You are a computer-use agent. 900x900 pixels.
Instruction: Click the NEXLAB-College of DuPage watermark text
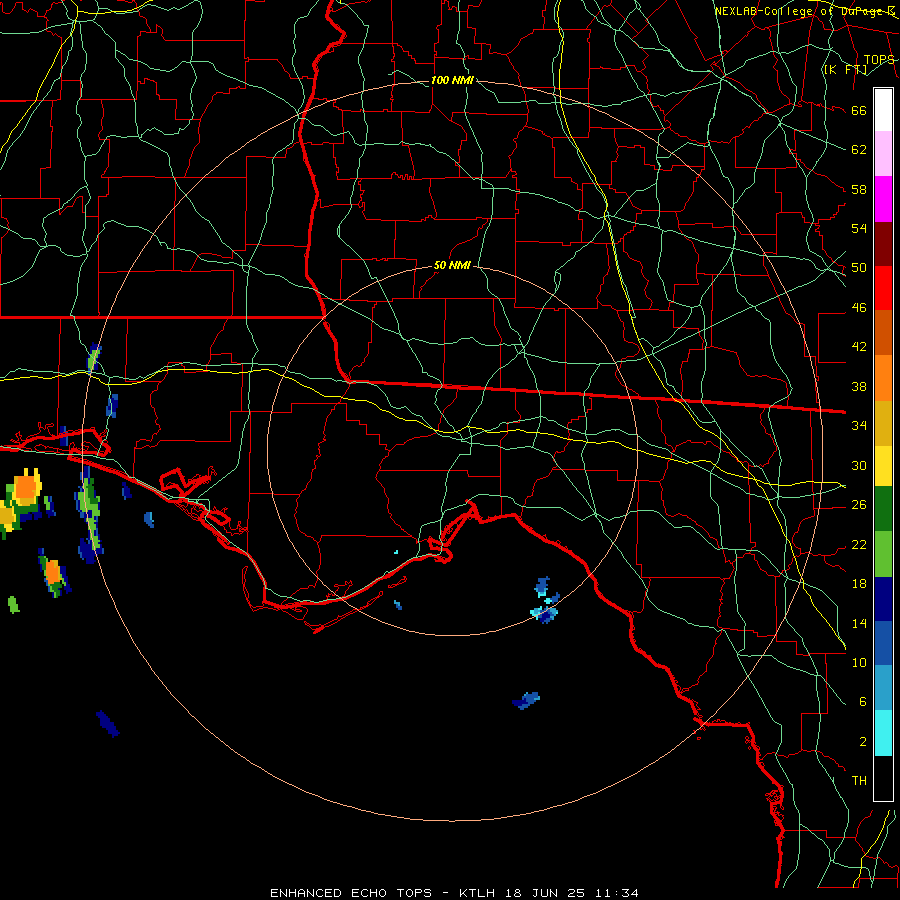click(x=805, y=11)
